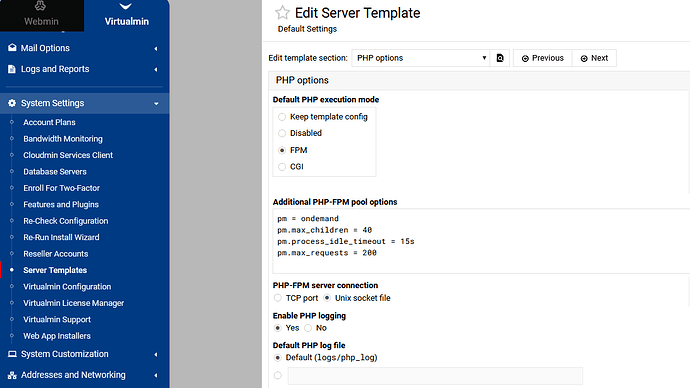This screenshot has width=690, height=388.
Task: Click the PHP options section header
Action: coord(479,81)
